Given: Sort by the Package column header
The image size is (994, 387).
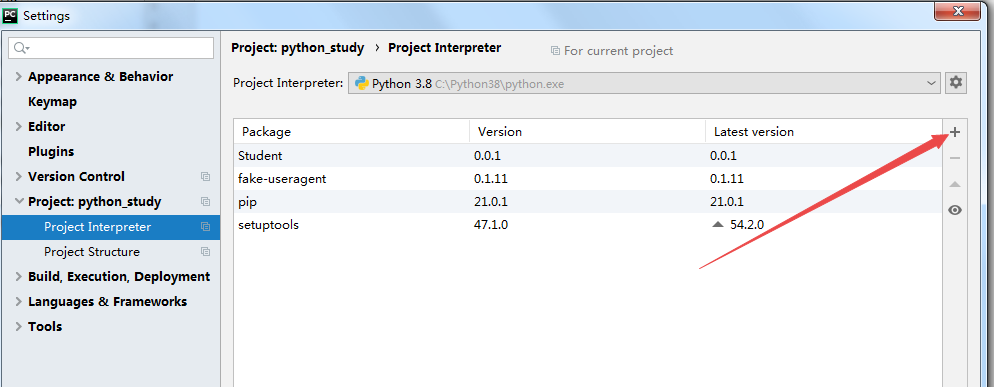Looking at the screenshot, I should click(x=352, y=132).
